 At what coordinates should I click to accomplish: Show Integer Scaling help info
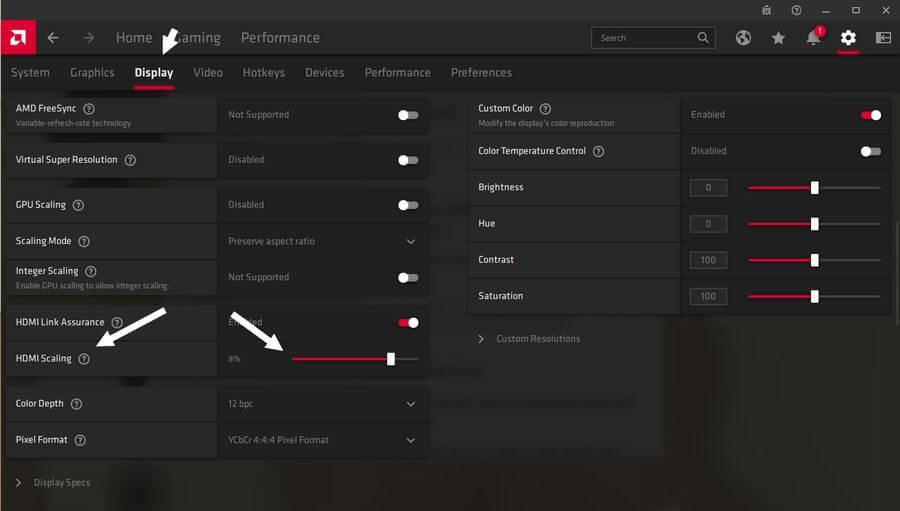pos(91,271)
